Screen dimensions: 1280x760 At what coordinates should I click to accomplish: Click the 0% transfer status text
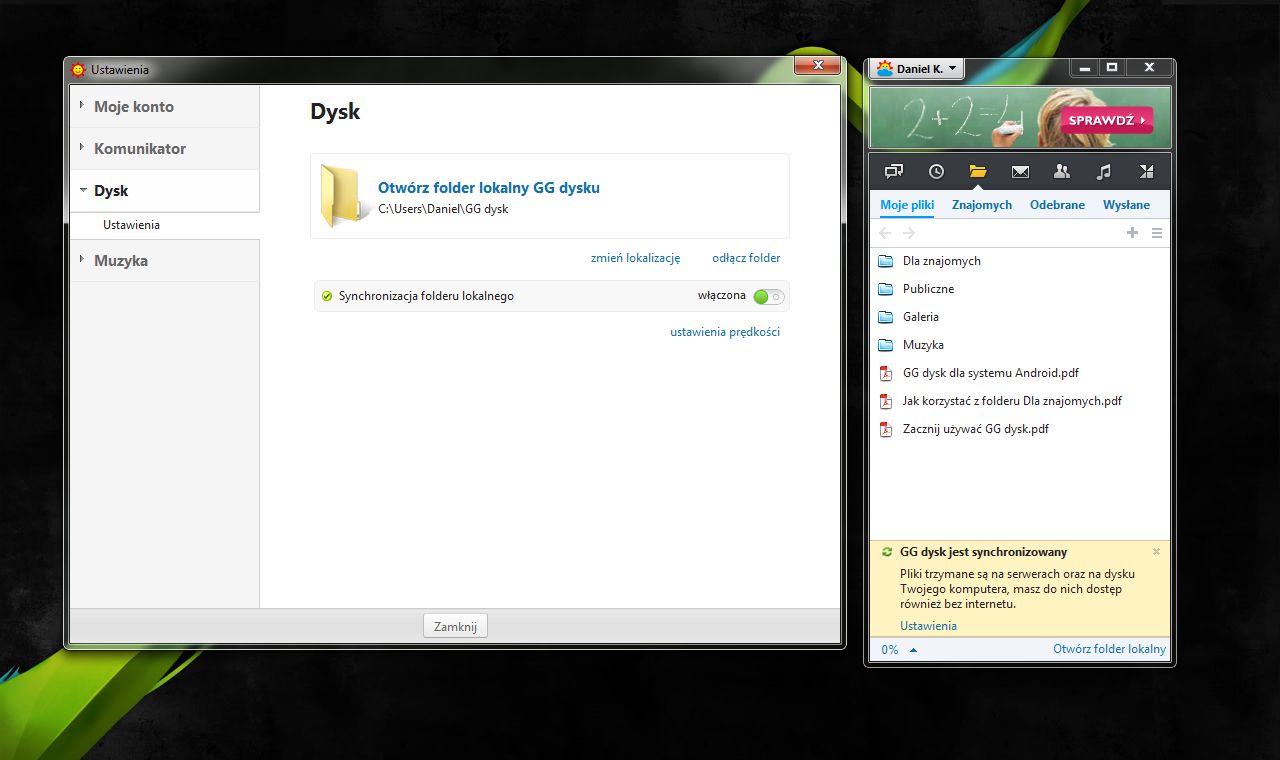[x=890, y=650]
